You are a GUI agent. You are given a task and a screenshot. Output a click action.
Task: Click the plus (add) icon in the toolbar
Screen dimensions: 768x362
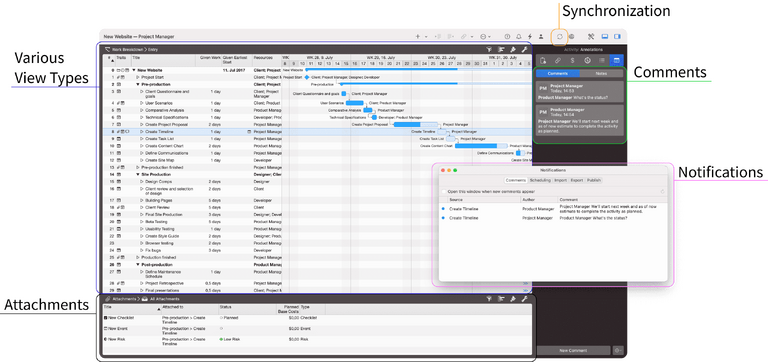click(417, 37)
